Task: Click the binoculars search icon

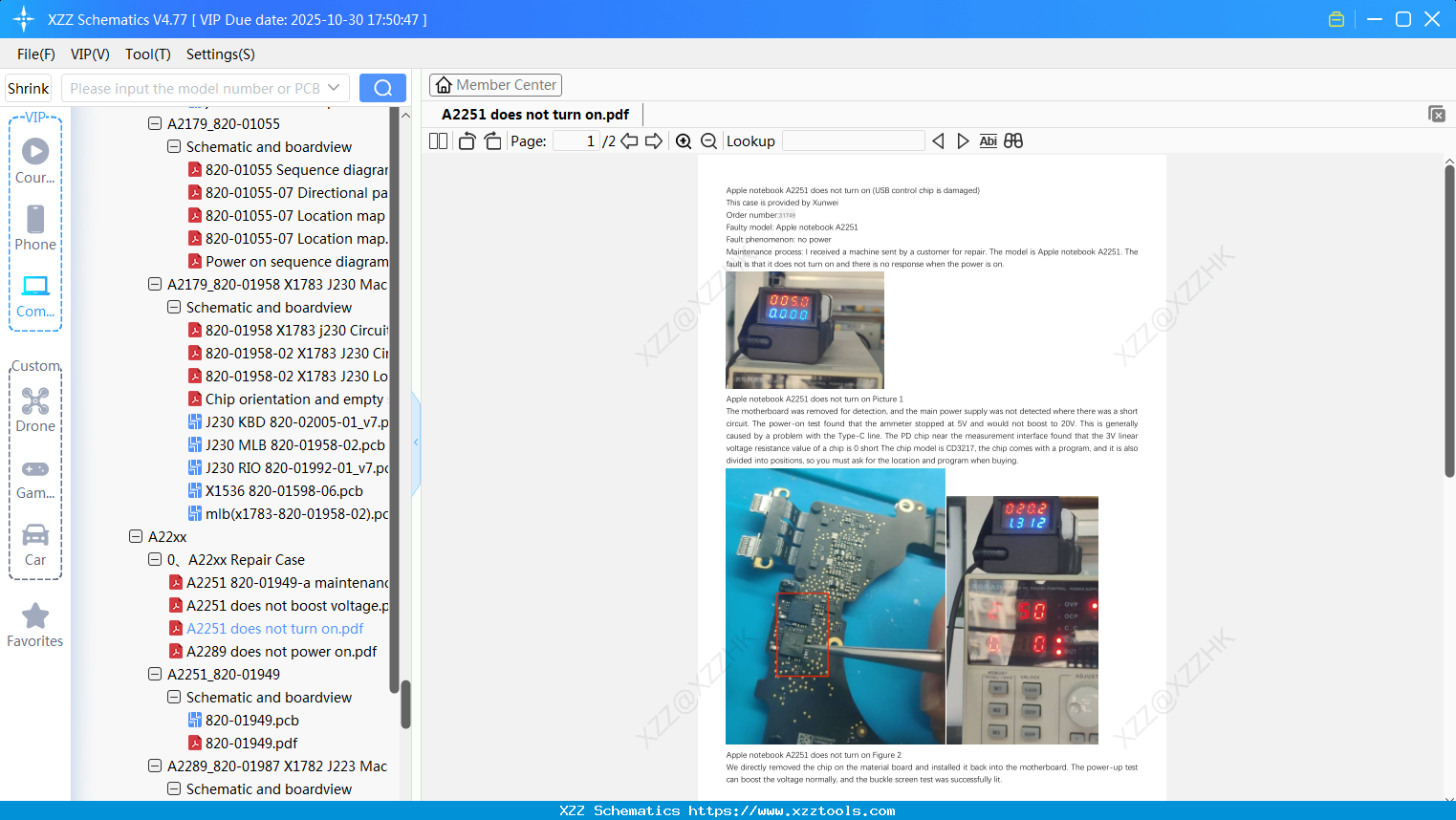Action: pos(1013,141)
